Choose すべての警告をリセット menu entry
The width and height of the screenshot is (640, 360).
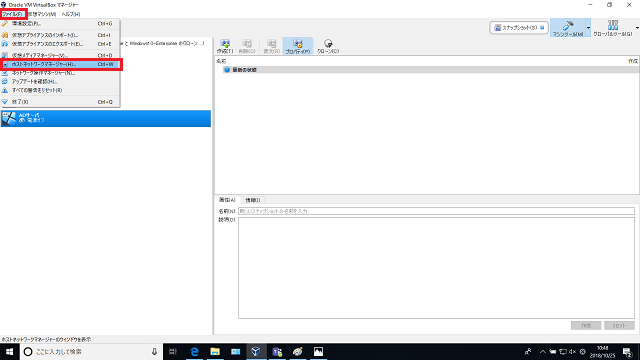(x=60, y=90)
